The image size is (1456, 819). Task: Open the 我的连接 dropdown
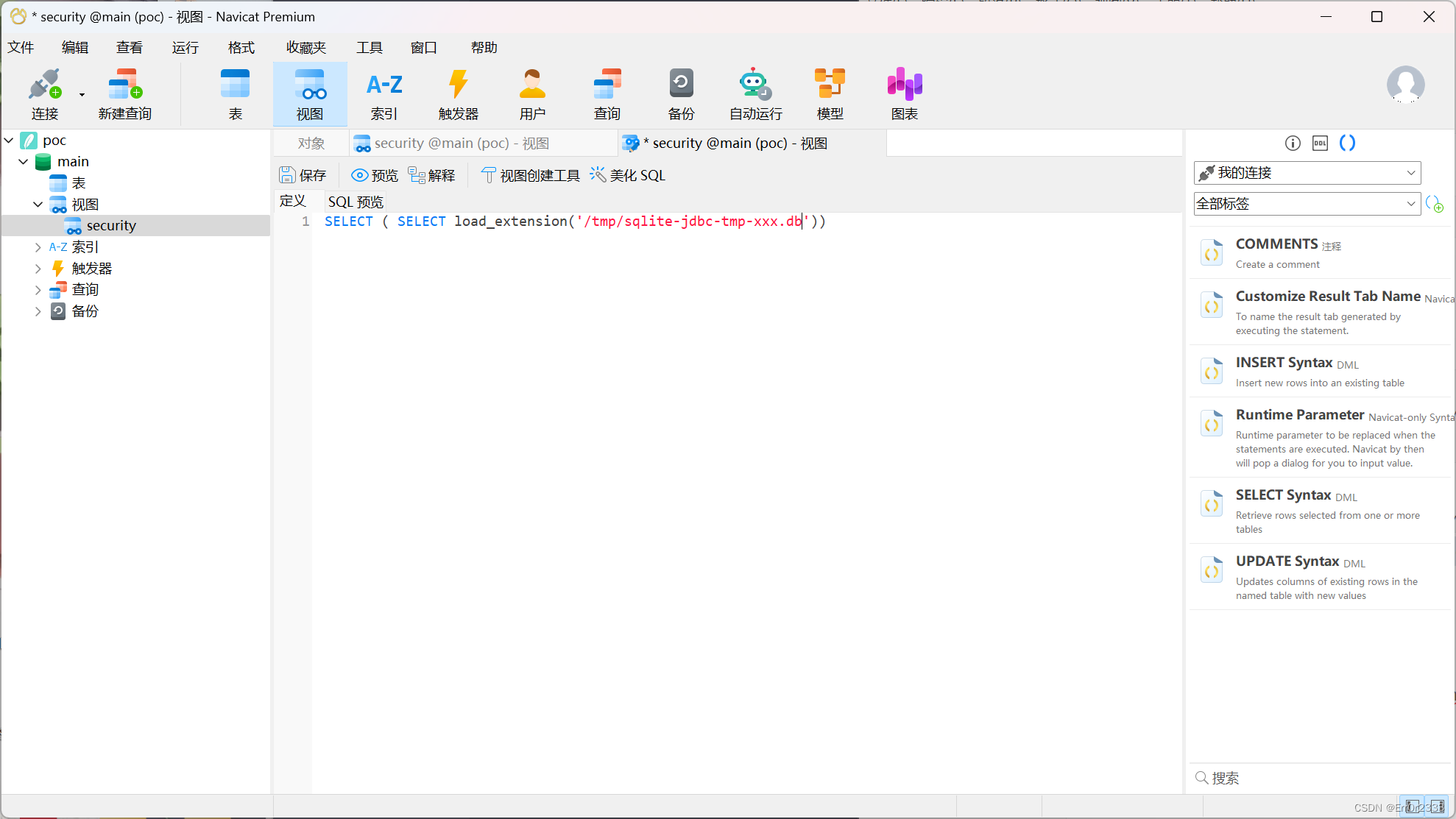[1307, 173]
